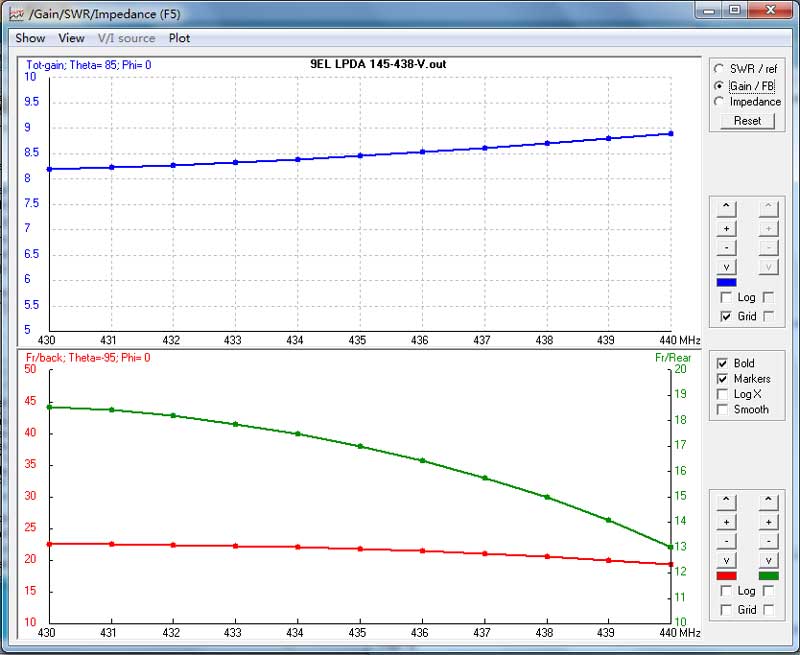
Task: Uncheck the ticked Grid checkbox for the upper graph
Action: coord(726,316)
